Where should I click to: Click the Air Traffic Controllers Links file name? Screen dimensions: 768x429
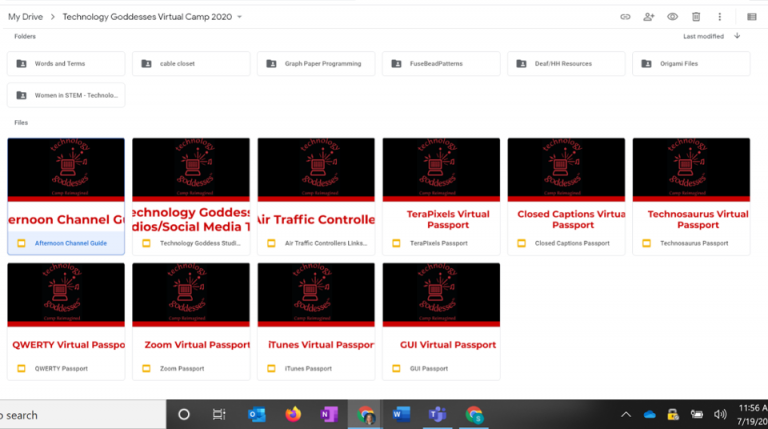326,243
